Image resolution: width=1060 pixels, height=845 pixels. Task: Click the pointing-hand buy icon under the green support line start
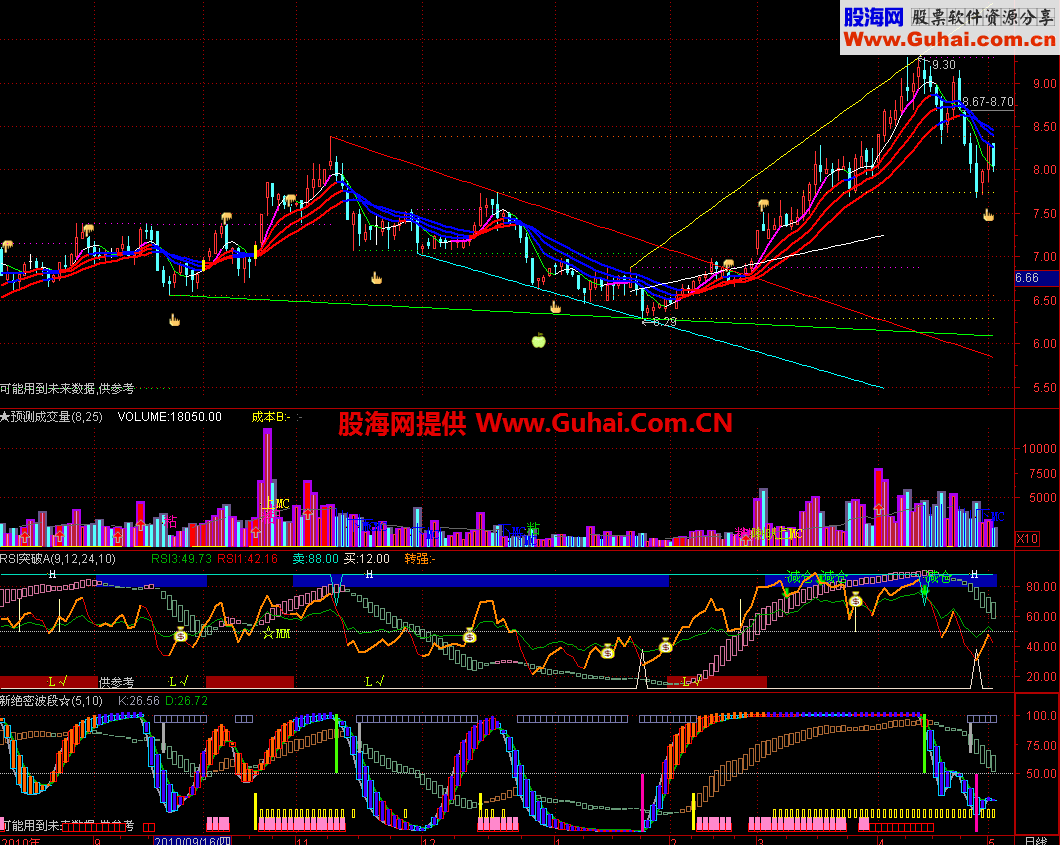174,320
